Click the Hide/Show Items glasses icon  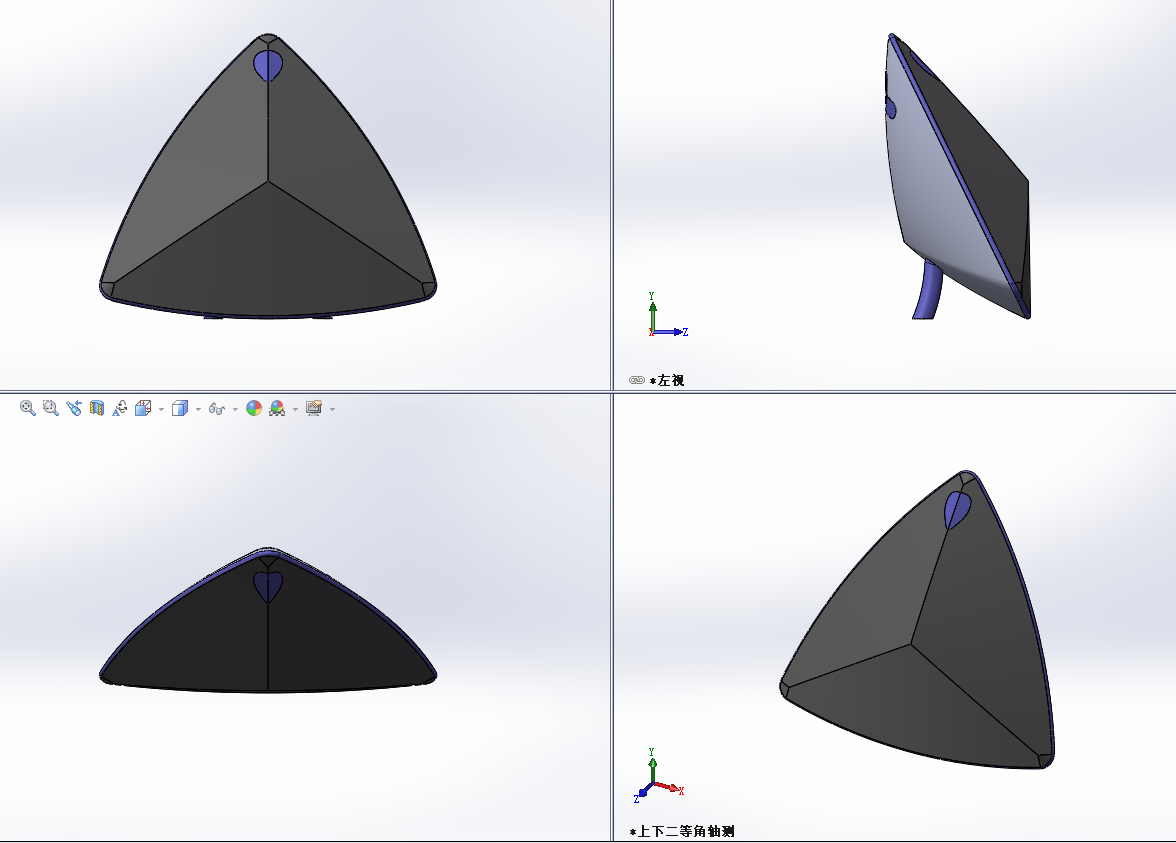coord(216,408)
